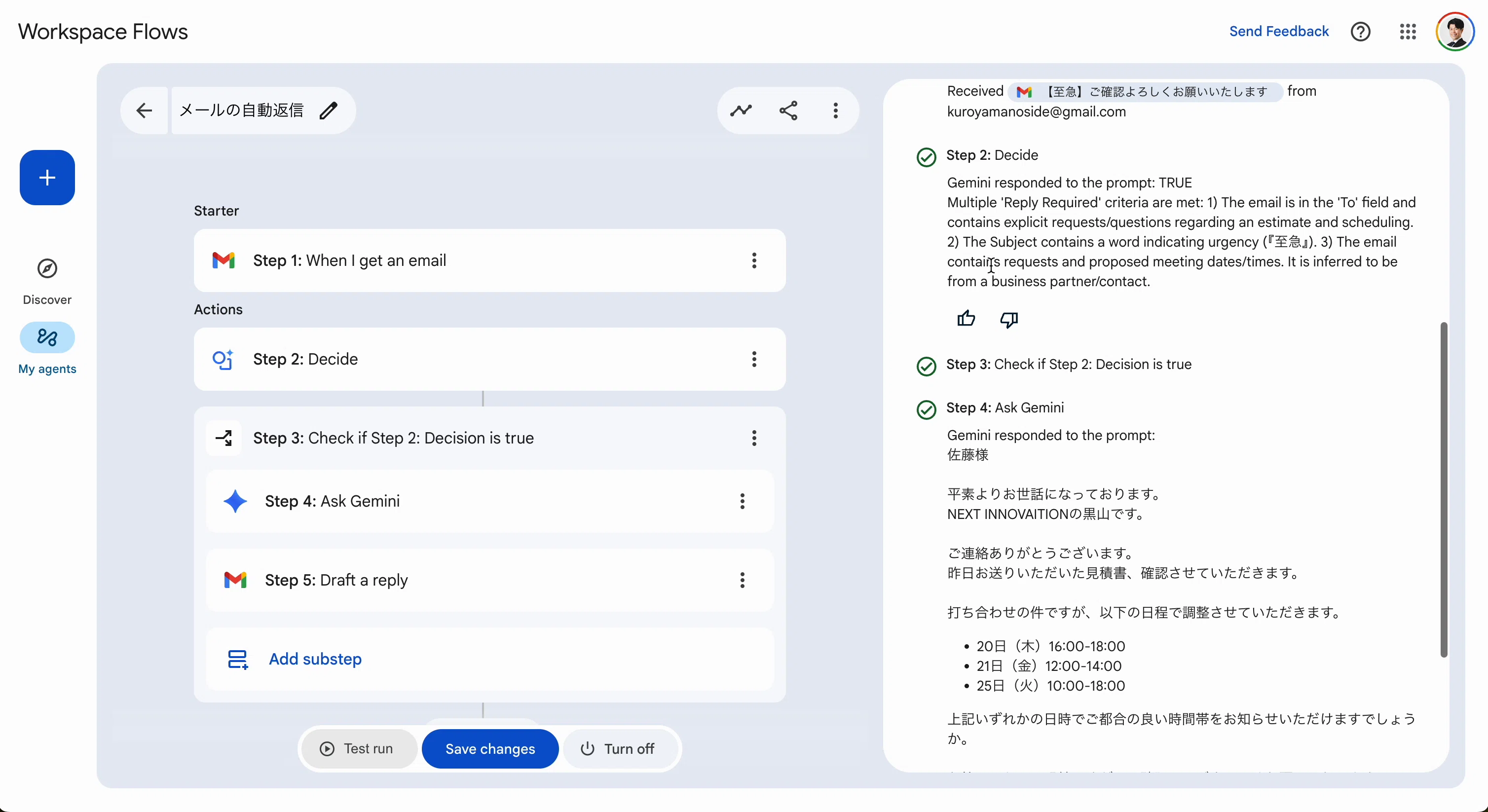Open Step 3 Check options menu
The width and height of the screenshot is (1488, 812).
click(754, 439)
